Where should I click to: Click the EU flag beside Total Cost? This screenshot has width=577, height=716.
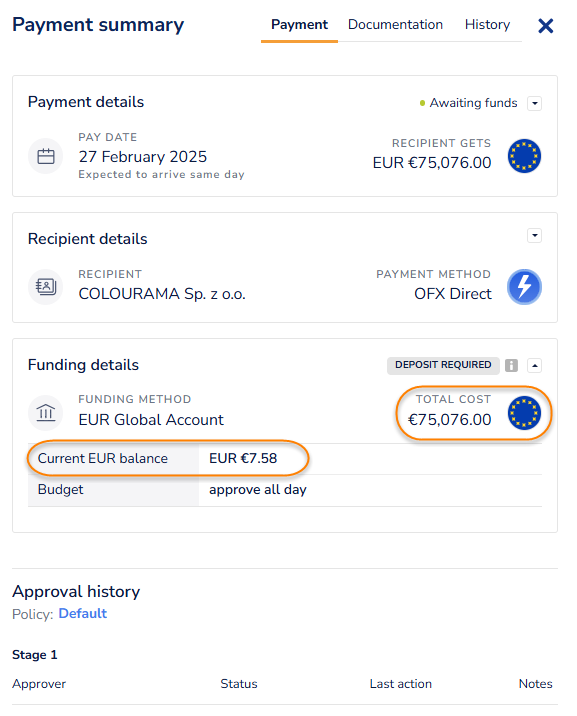tap(524, 413)
